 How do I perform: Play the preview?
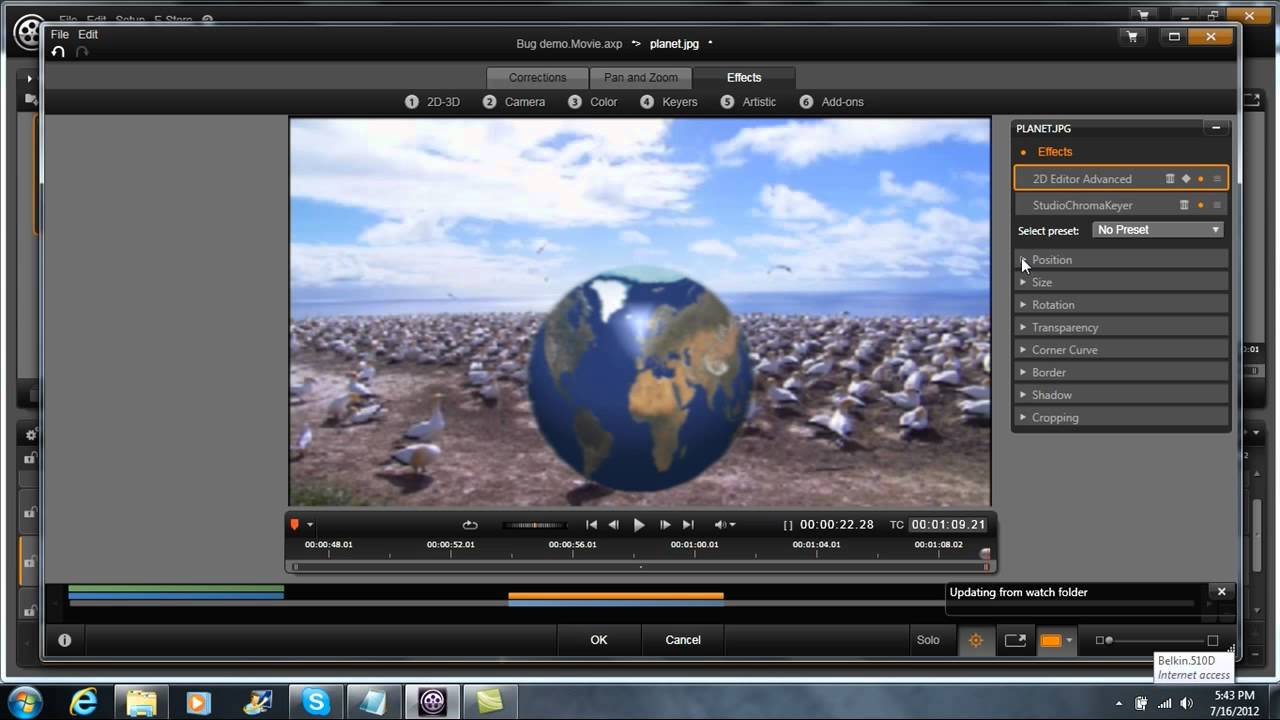[x=639, y=525]
